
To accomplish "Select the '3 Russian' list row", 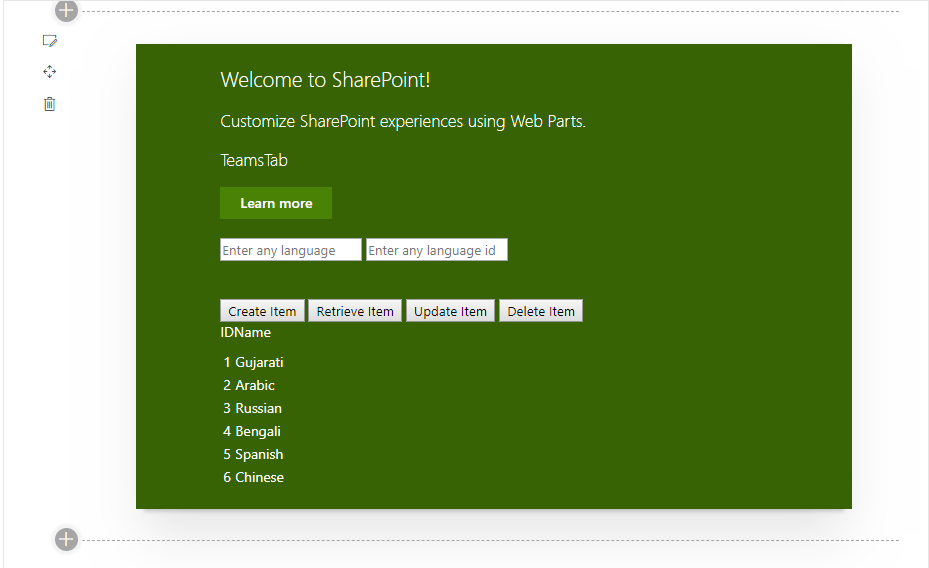I will (252, 408).
